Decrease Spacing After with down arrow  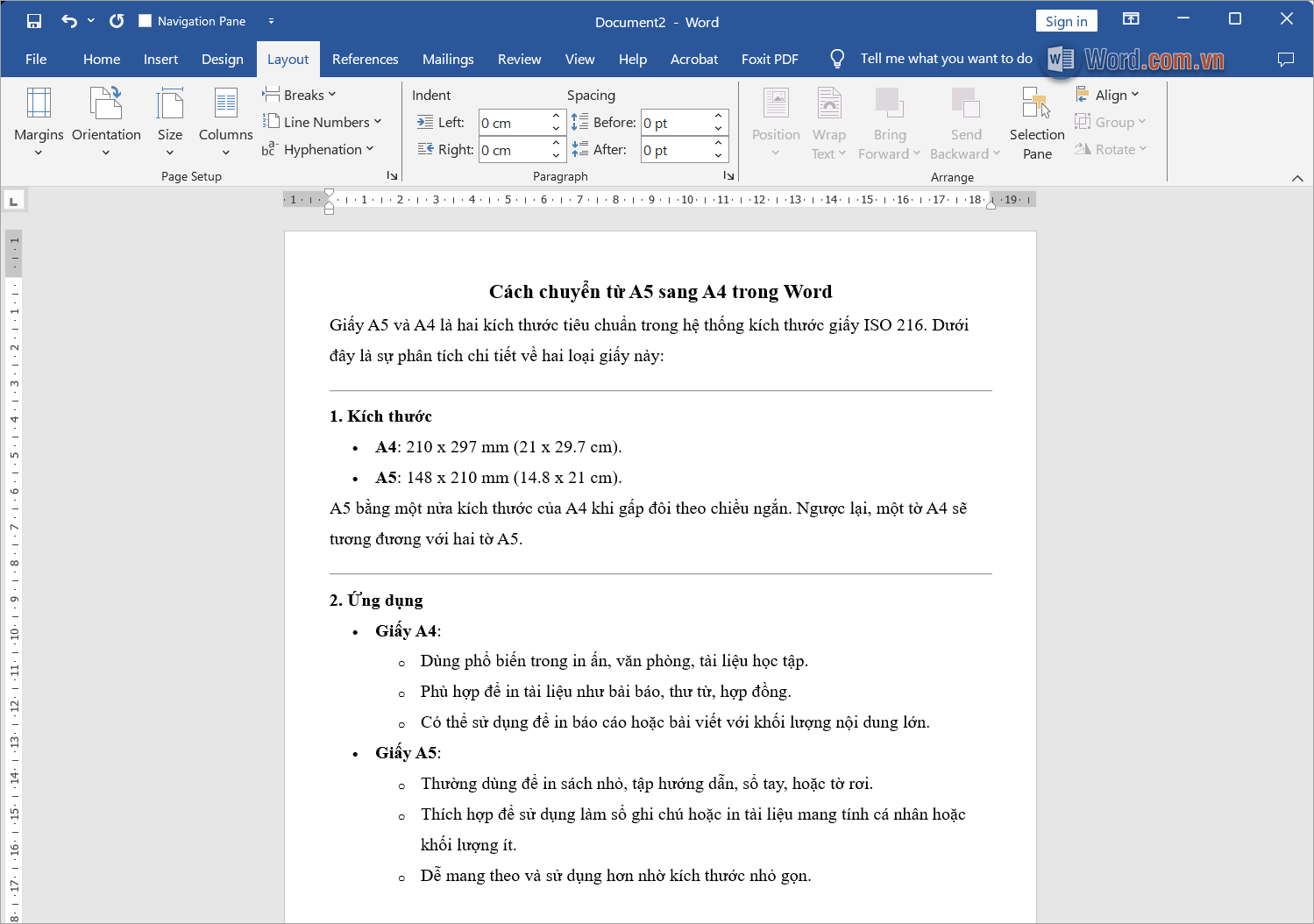point(718,156)
